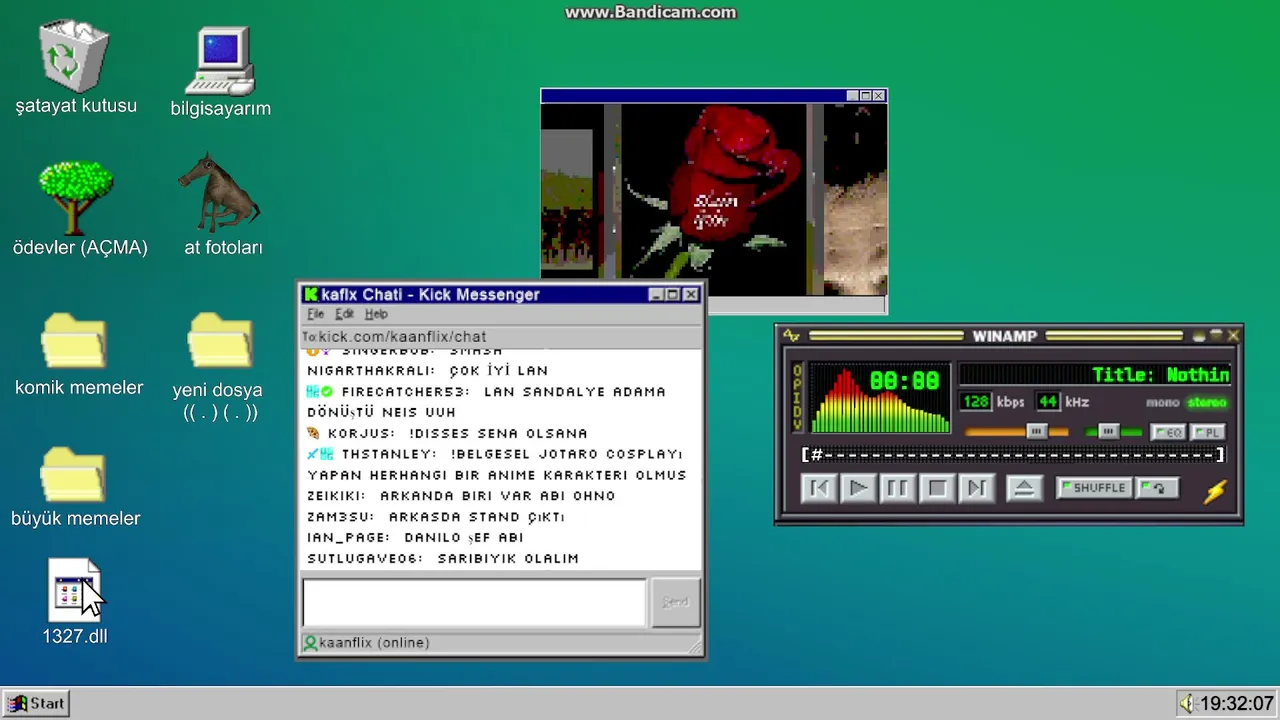Toggle SHUFFLE in Winamp
Screen dimensions: 1280x720
pos(1093,488)
